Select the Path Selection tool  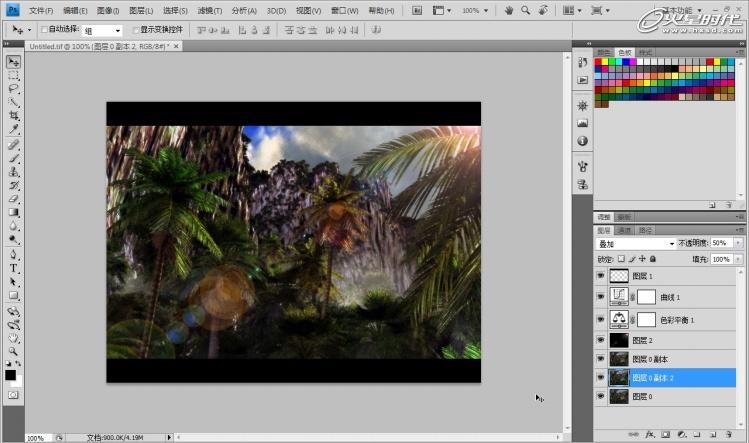point(13,281)
